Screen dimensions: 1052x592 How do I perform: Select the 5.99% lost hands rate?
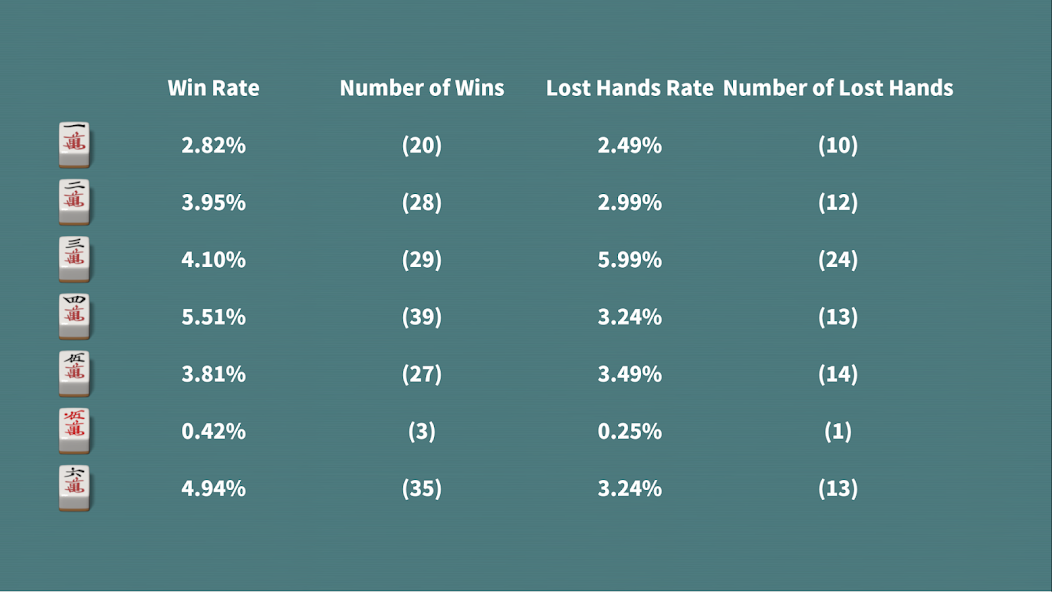629,260
